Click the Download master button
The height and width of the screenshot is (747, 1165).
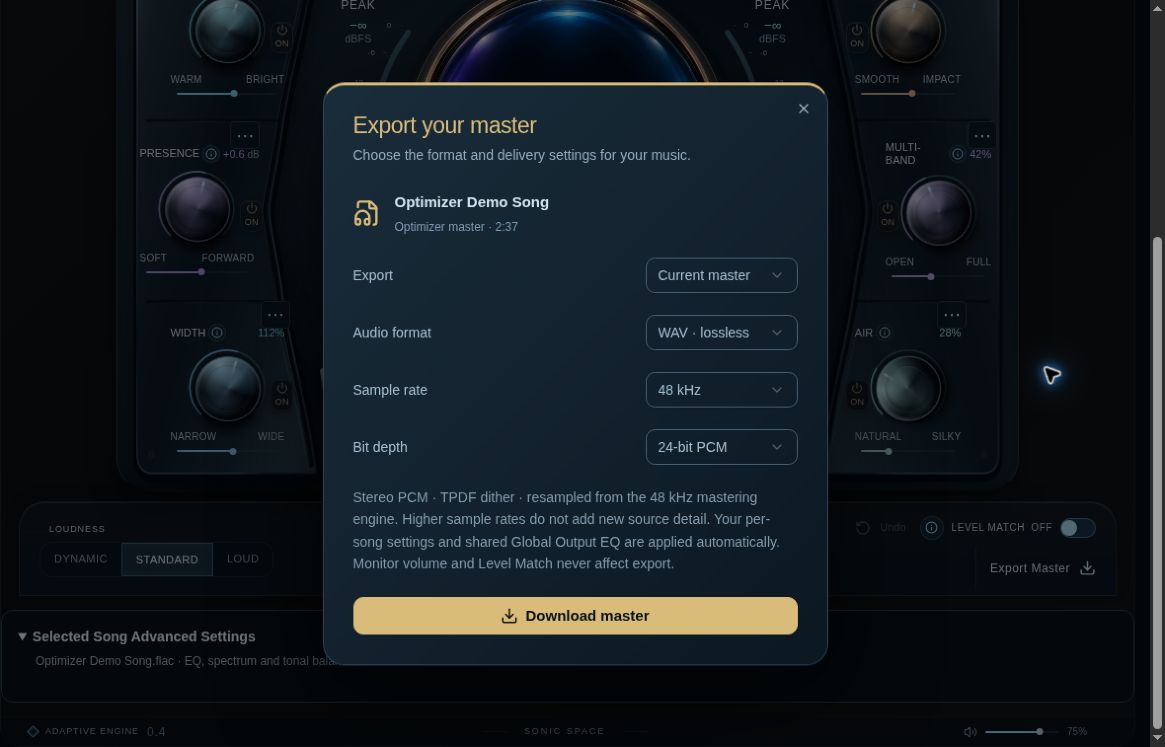pos(575,615)
